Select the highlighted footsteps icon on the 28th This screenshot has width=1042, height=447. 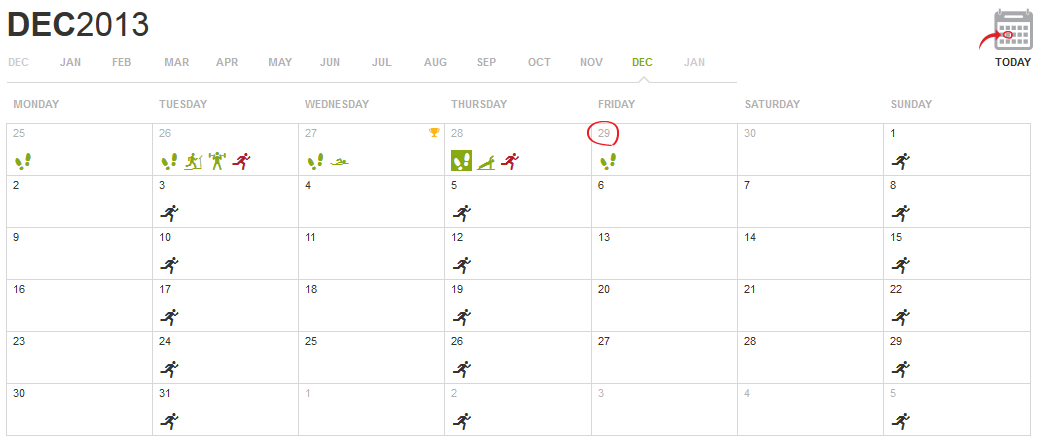pos(461,160)
